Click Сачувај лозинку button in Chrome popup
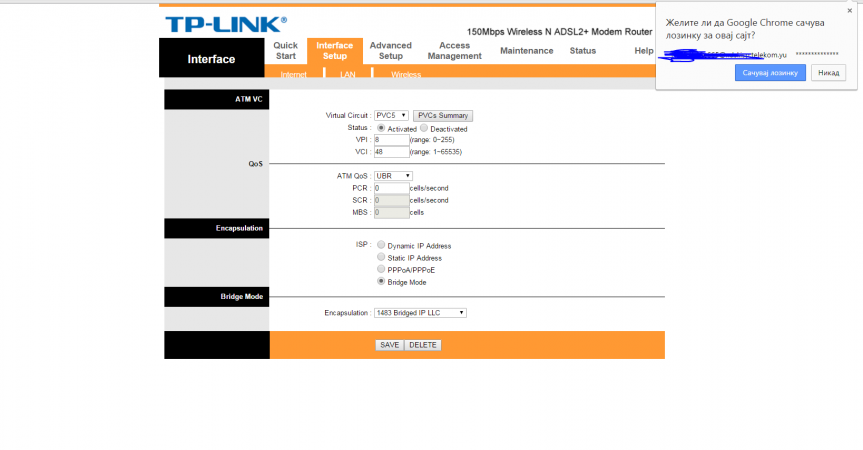This screenshot has height=450, width=863. [x=770, y=73]
